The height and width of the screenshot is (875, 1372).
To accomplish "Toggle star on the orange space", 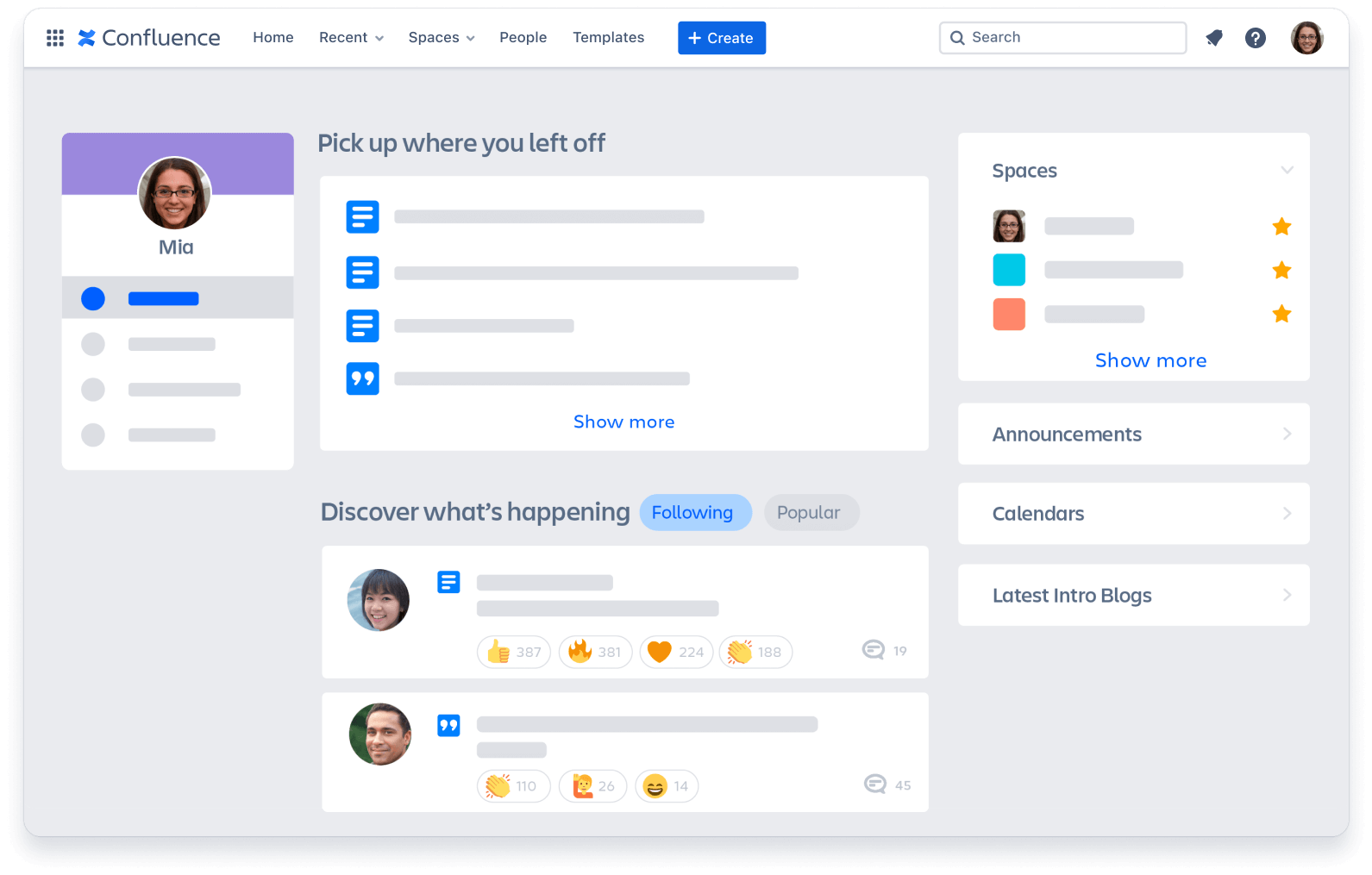I will click(x=1281, y=314).
